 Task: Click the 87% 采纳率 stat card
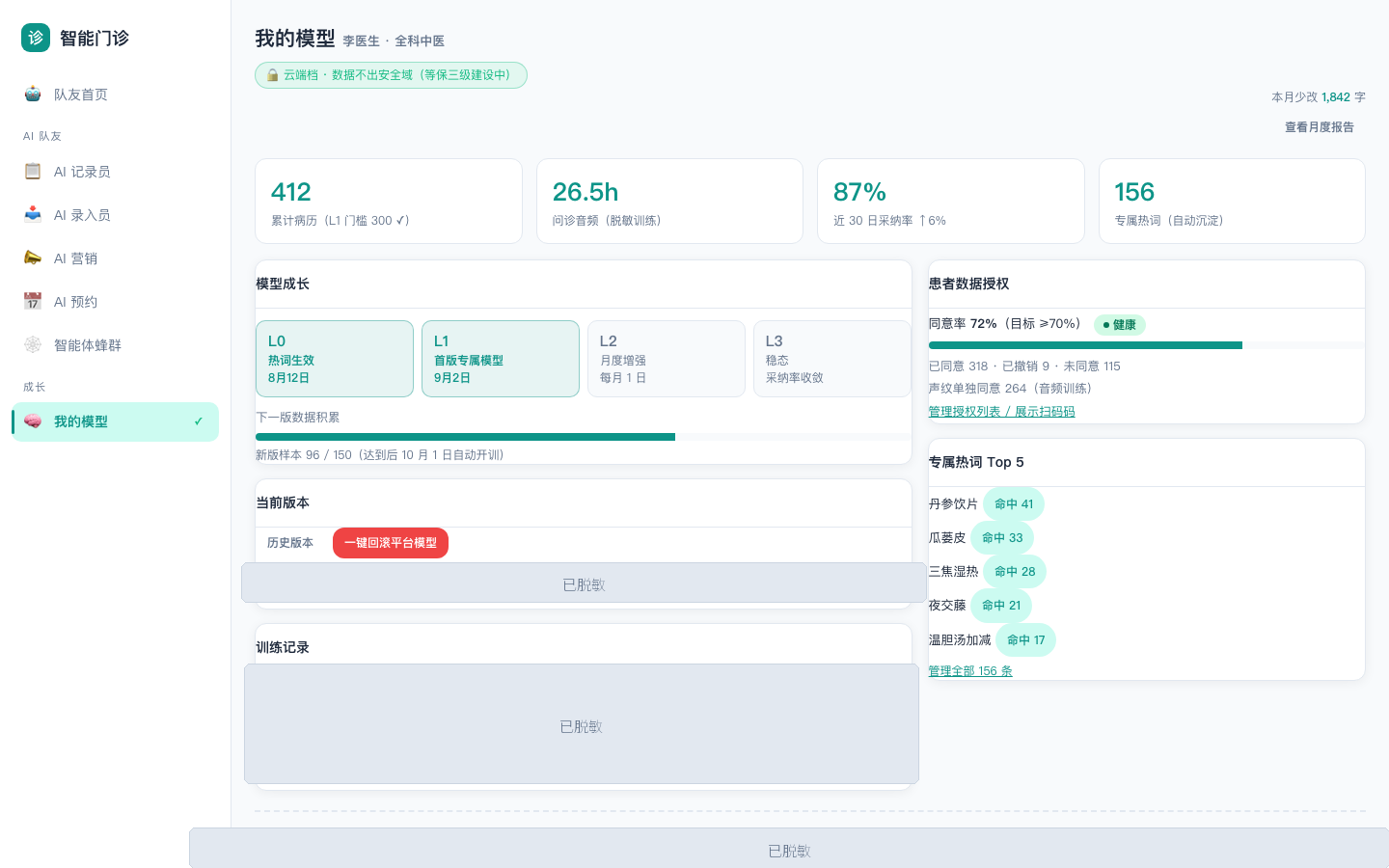tap(951, 202)
